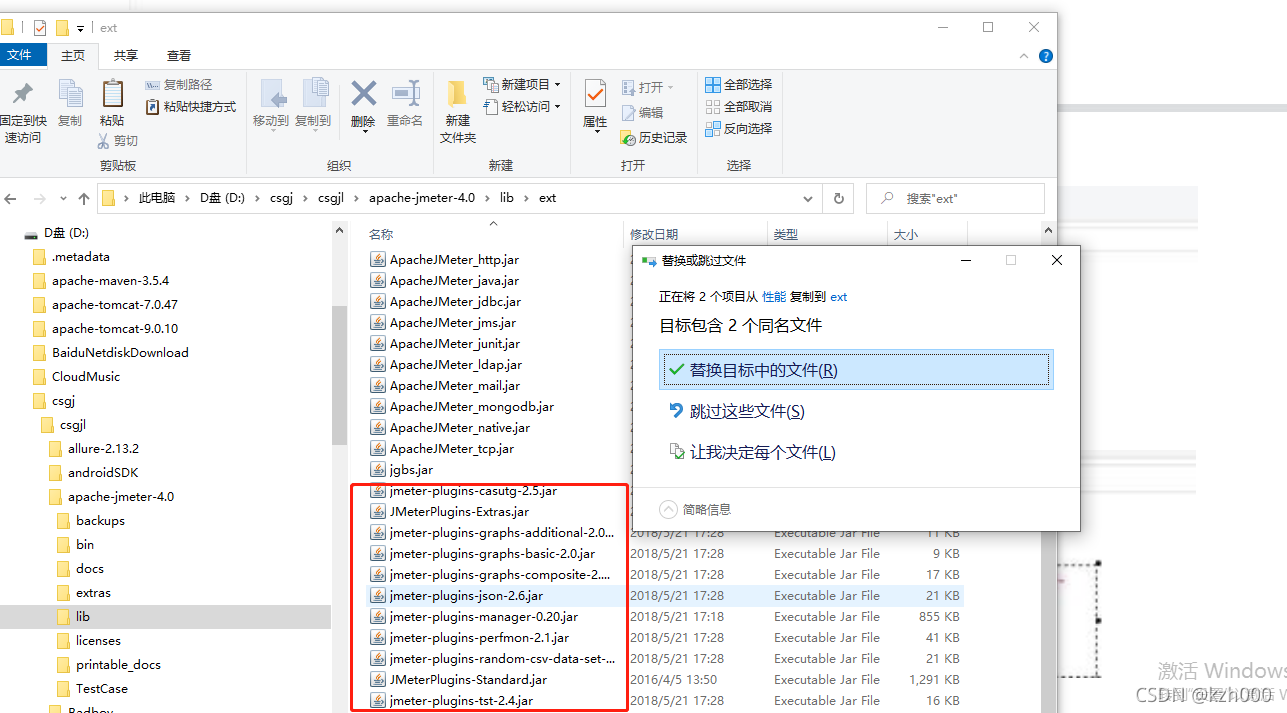This screenshot has width=1287, height=713.
Task: Expand the dialog's brief info chevron
Action: pos(669,509)
